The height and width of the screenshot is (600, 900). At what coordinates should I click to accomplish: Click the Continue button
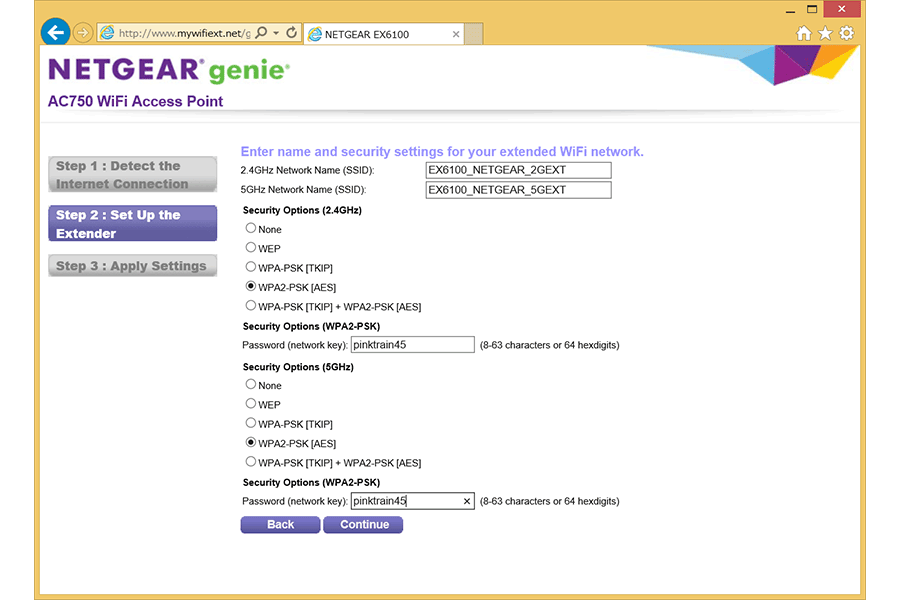click(363, 524)
